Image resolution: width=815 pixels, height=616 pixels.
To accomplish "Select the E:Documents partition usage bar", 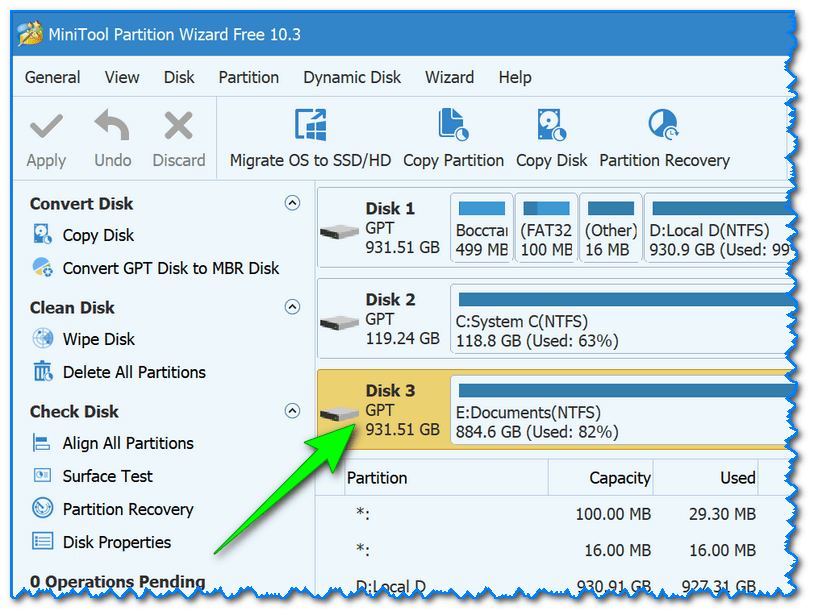I will [x=620, y=390].
